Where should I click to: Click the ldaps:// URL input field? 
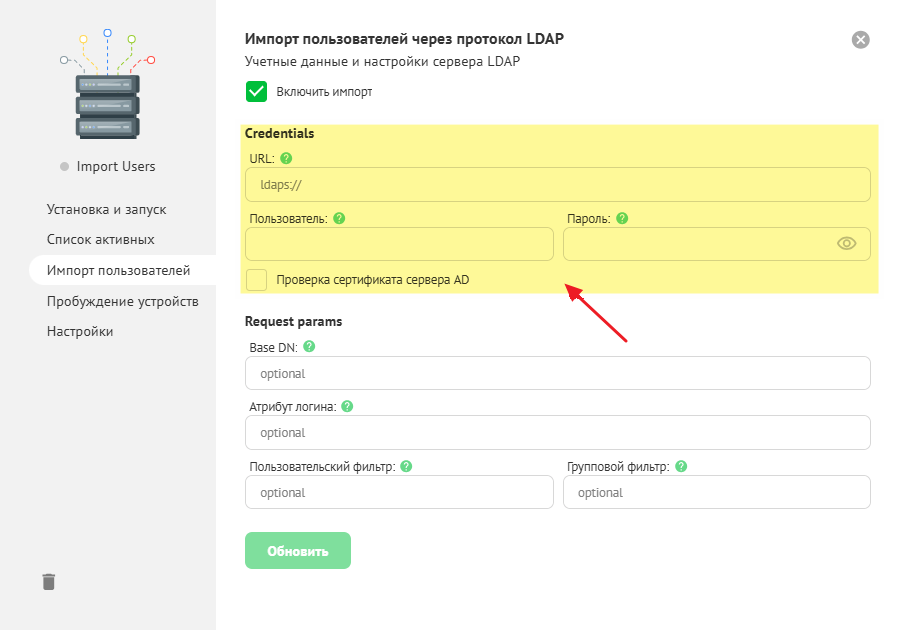tap(557, 185)
